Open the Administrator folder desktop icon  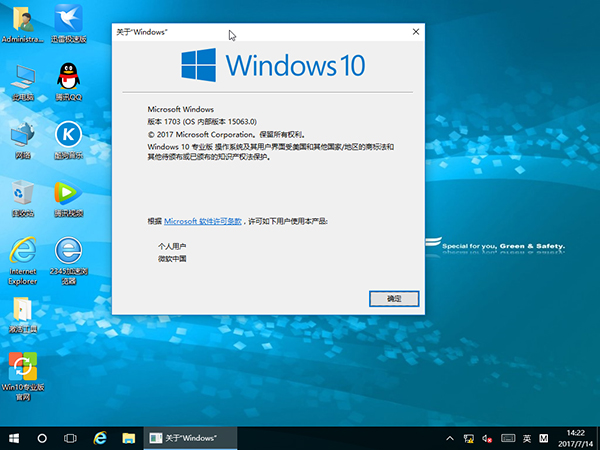pos(22,20)
